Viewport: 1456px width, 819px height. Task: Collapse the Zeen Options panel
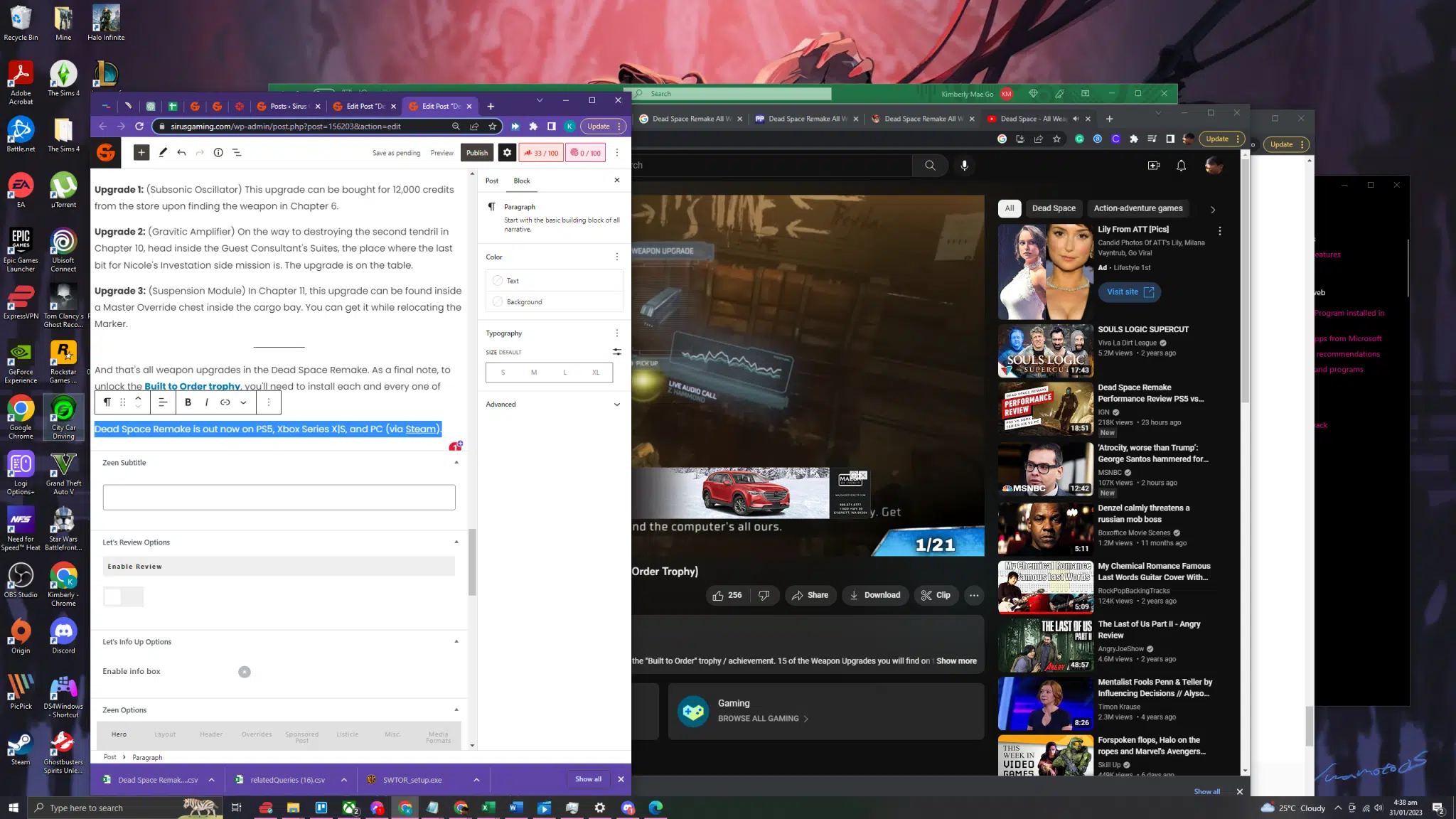456,710
